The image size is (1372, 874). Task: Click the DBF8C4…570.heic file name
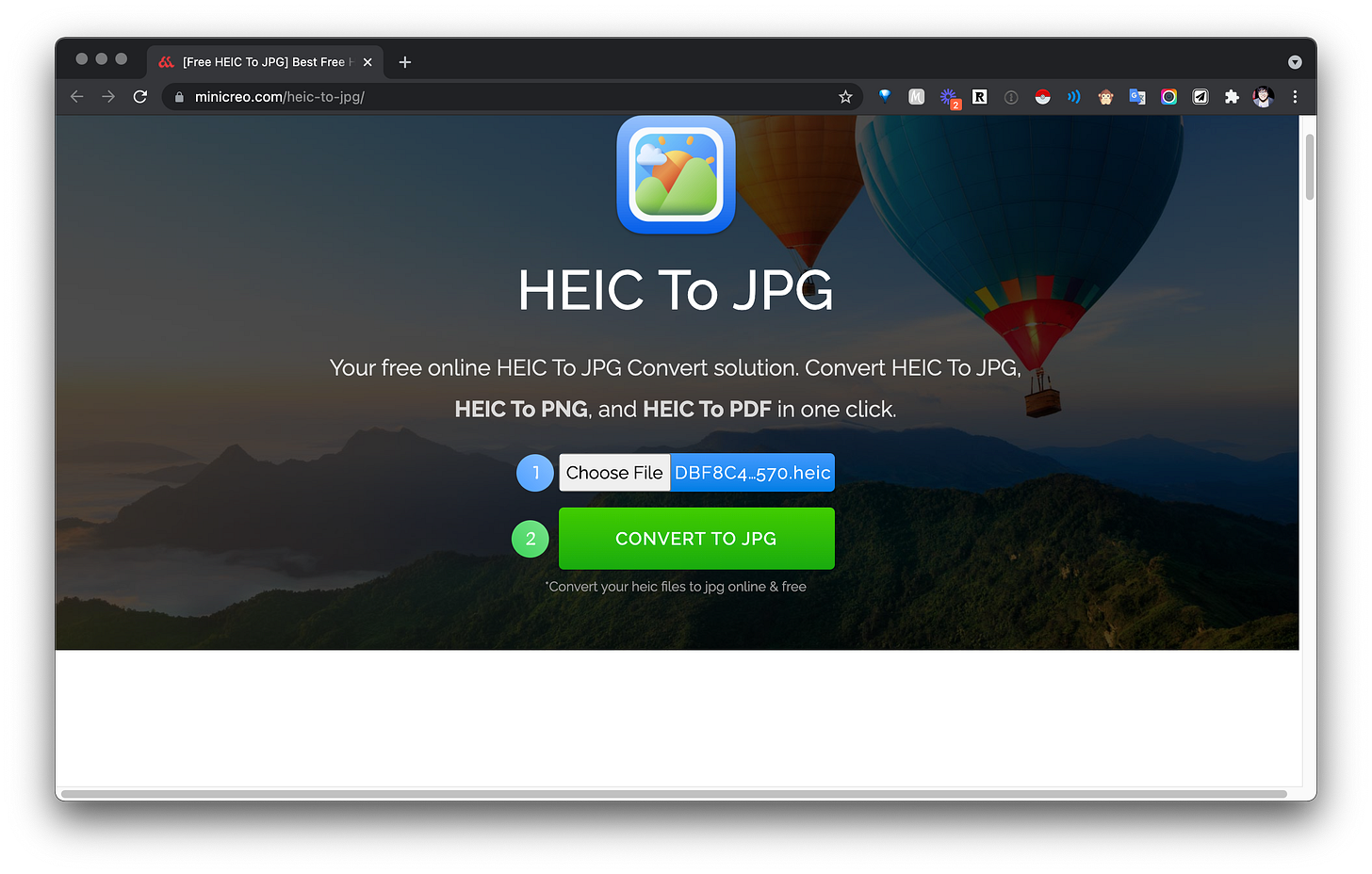click(x=753, y=473)
